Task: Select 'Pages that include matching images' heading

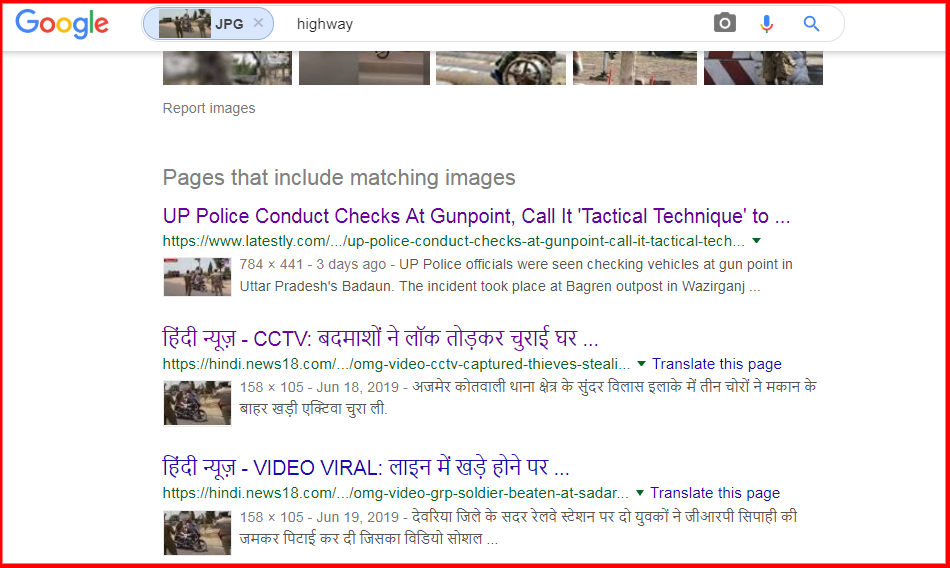Action: (339, 178)
